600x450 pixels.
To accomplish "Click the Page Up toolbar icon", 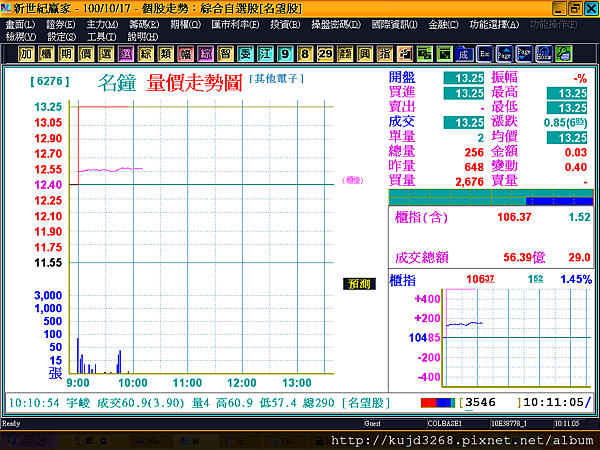I will tap(504, 54).
